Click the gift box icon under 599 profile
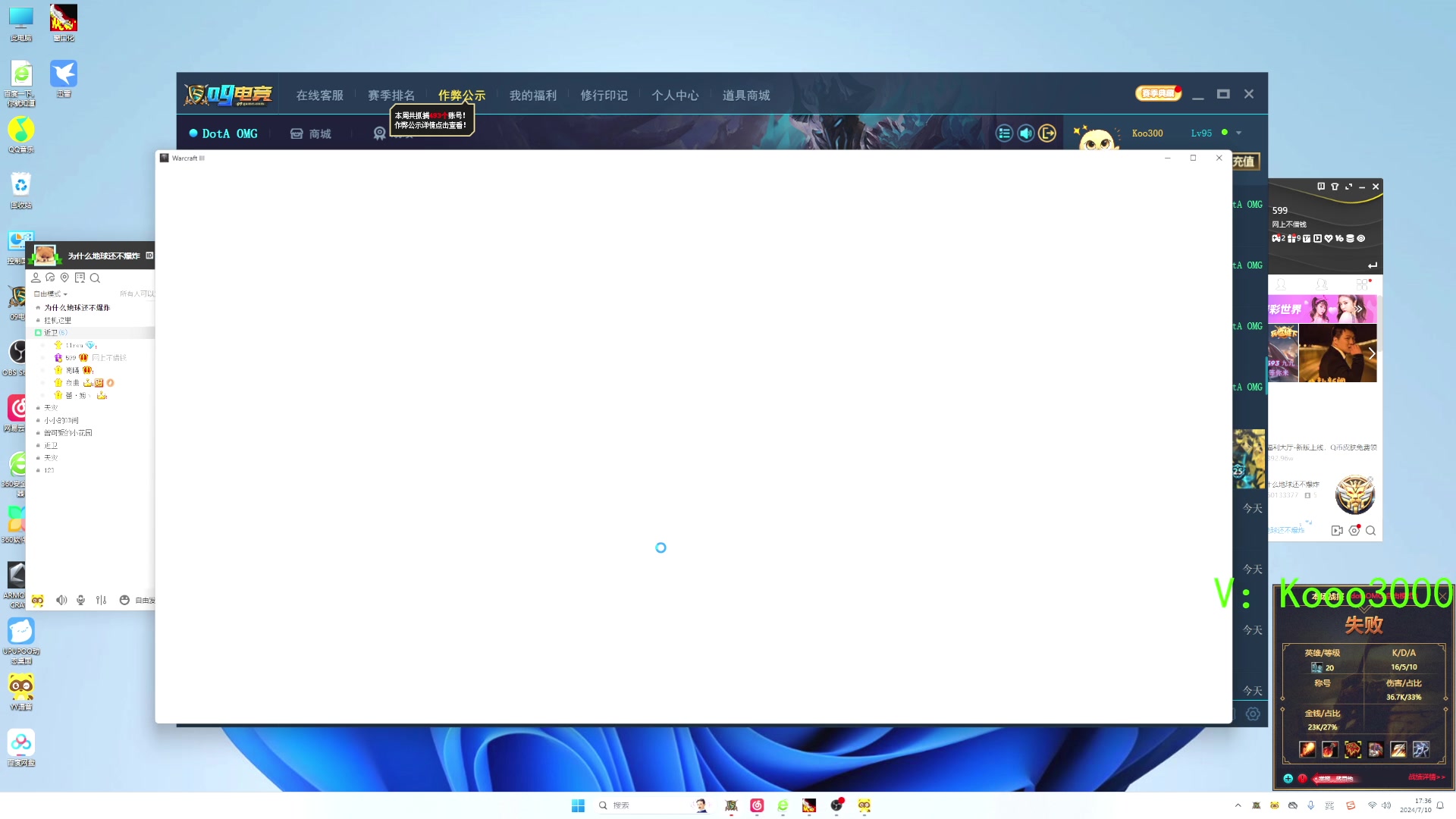Screen dimensions: 1456x819 point(1291,238)
